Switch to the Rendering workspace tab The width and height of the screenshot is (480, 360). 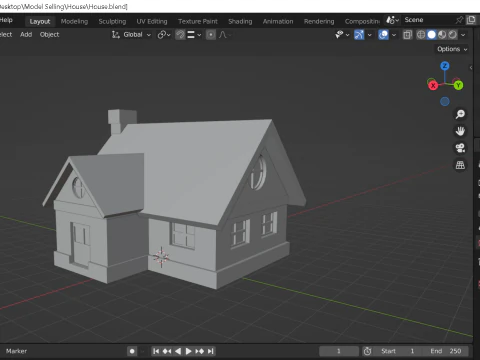click(319, 21)
